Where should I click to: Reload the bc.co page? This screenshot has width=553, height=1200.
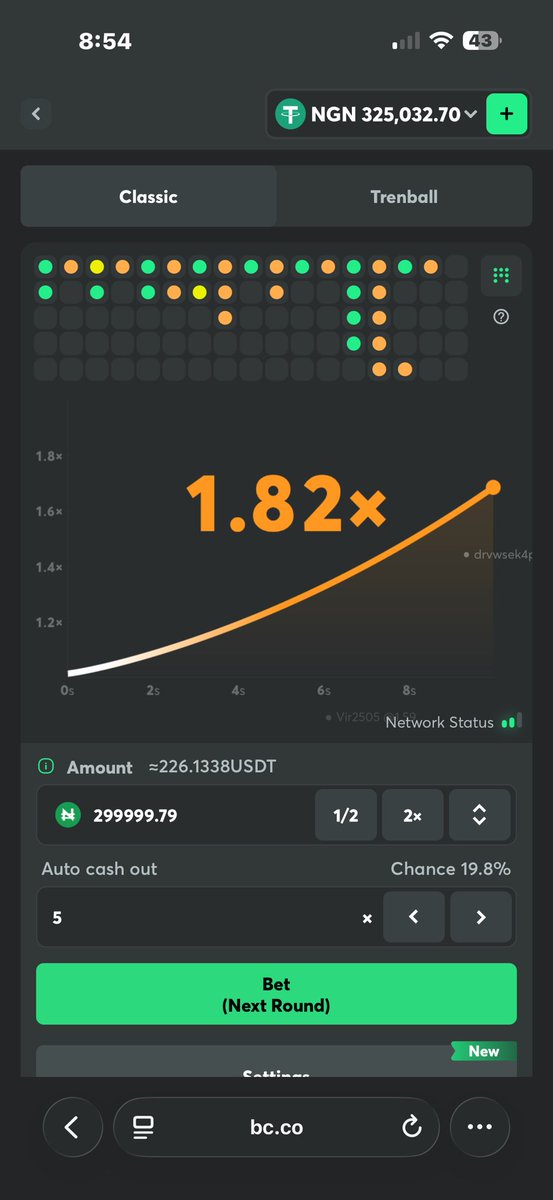pyautogui.click(x=411, y=1127)
